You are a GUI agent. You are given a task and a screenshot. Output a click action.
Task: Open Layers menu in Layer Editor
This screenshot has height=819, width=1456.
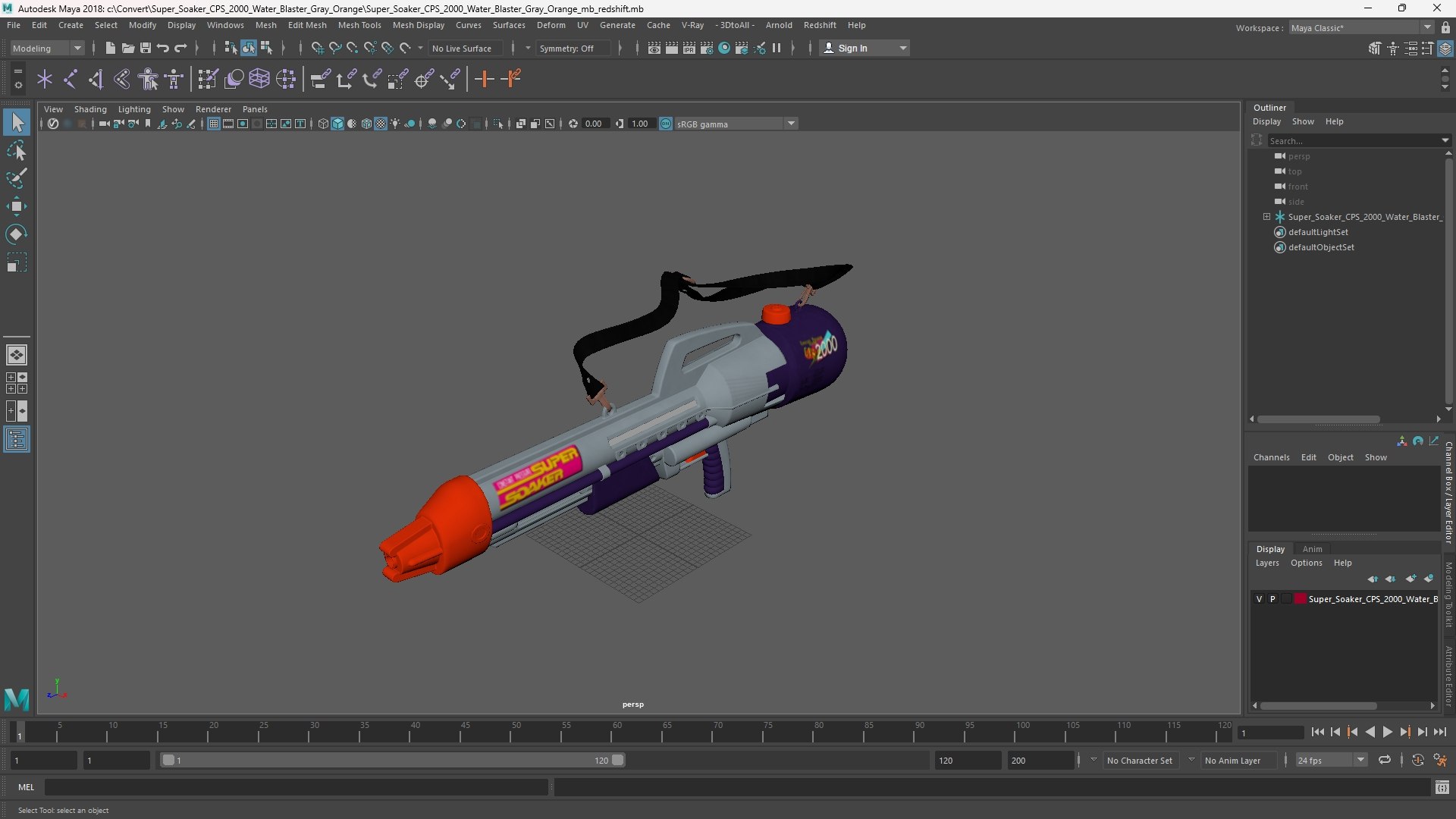[1266, 563]
